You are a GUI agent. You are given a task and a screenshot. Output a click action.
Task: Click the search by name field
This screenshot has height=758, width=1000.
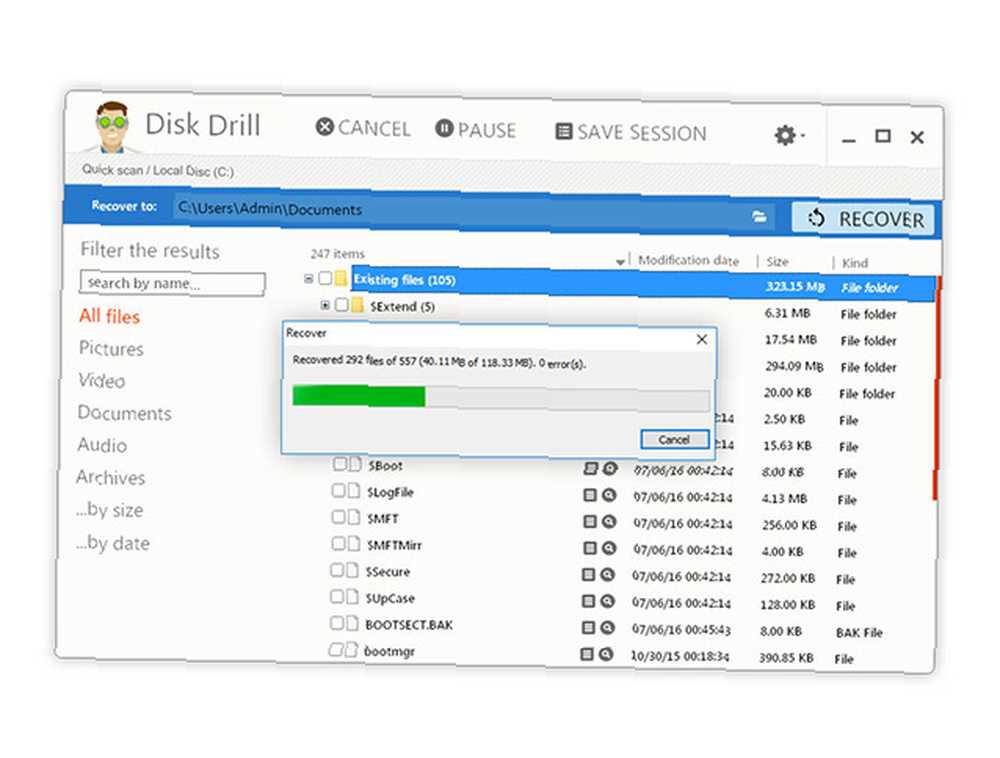[x=172, y=283]
